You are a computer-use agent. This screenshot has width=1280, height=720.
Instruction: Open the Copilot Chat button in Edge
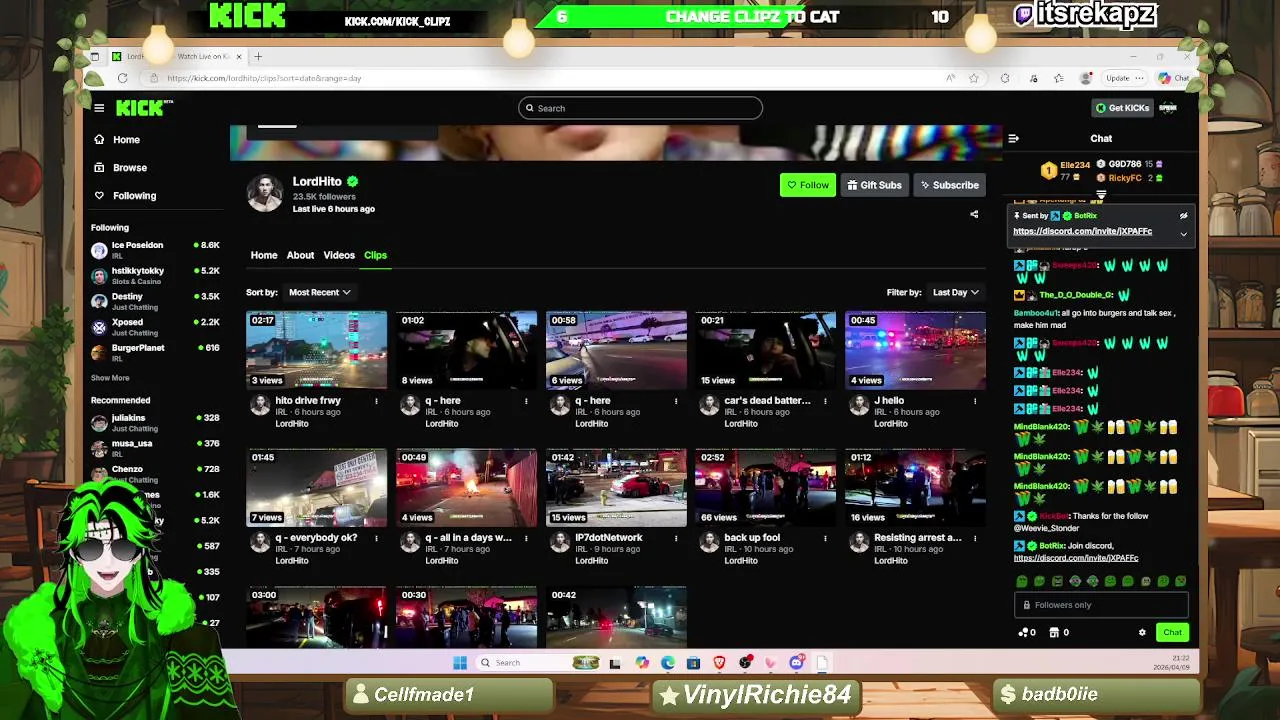pos(1174,78)
